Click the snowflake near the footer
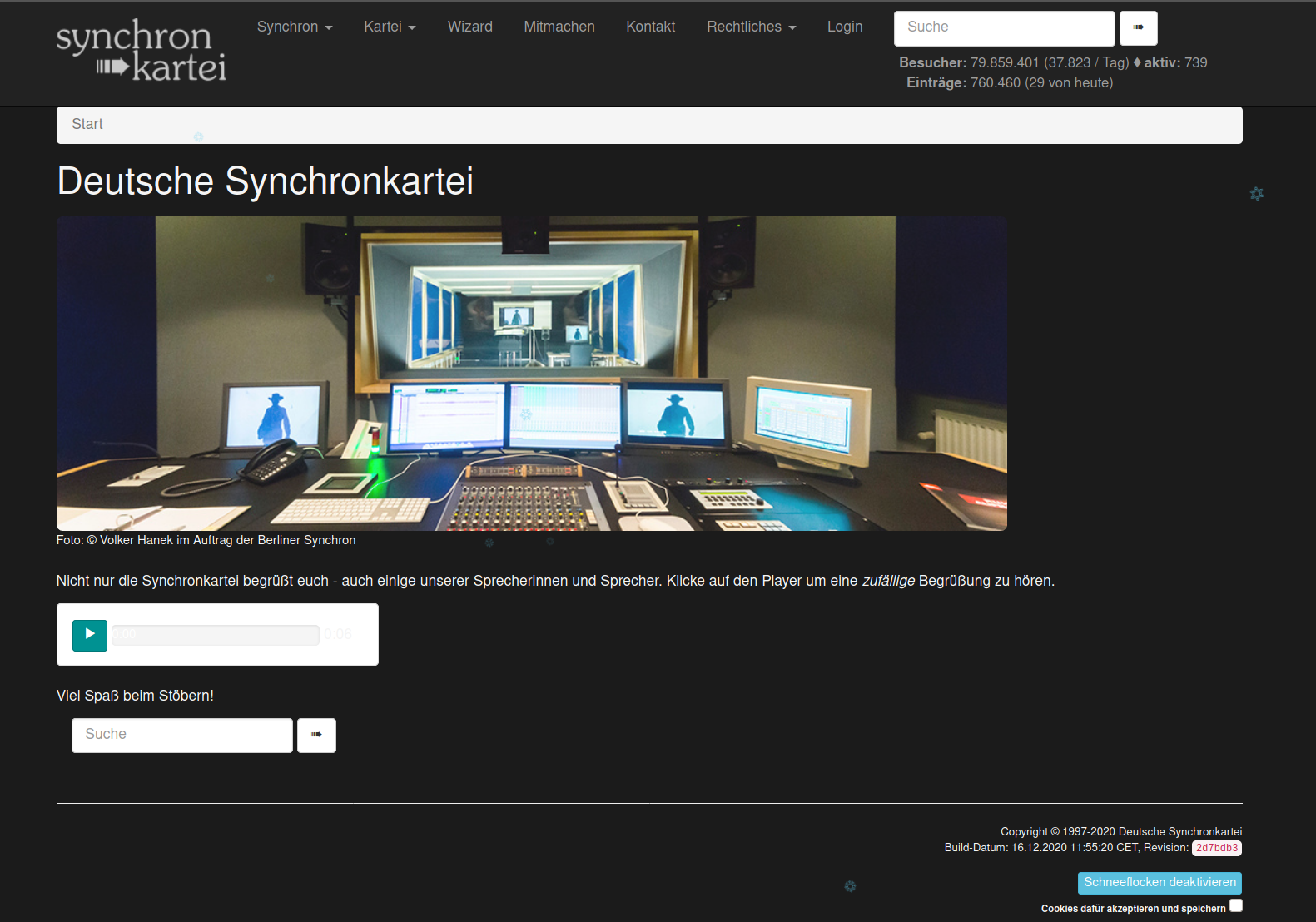This screenshot has height=922, width=1316. [850, 886]
